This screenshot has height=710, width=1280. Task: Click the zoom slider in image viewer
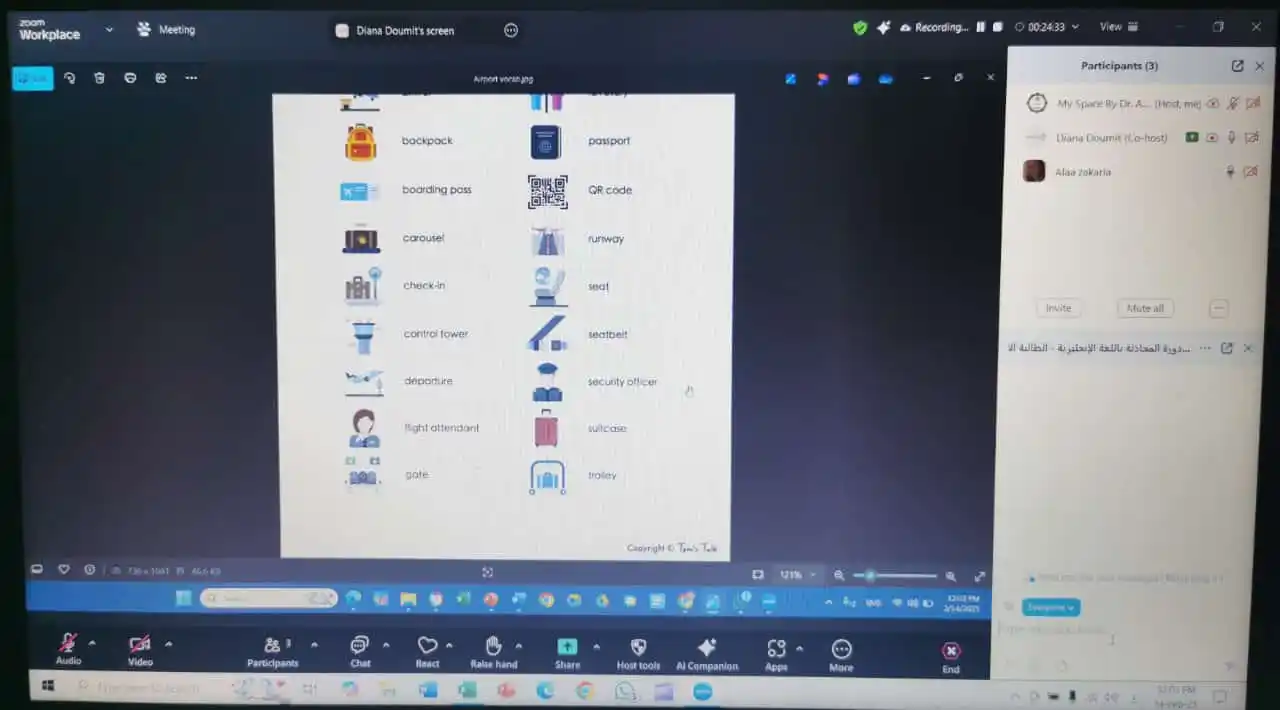[x=895, y=576]
